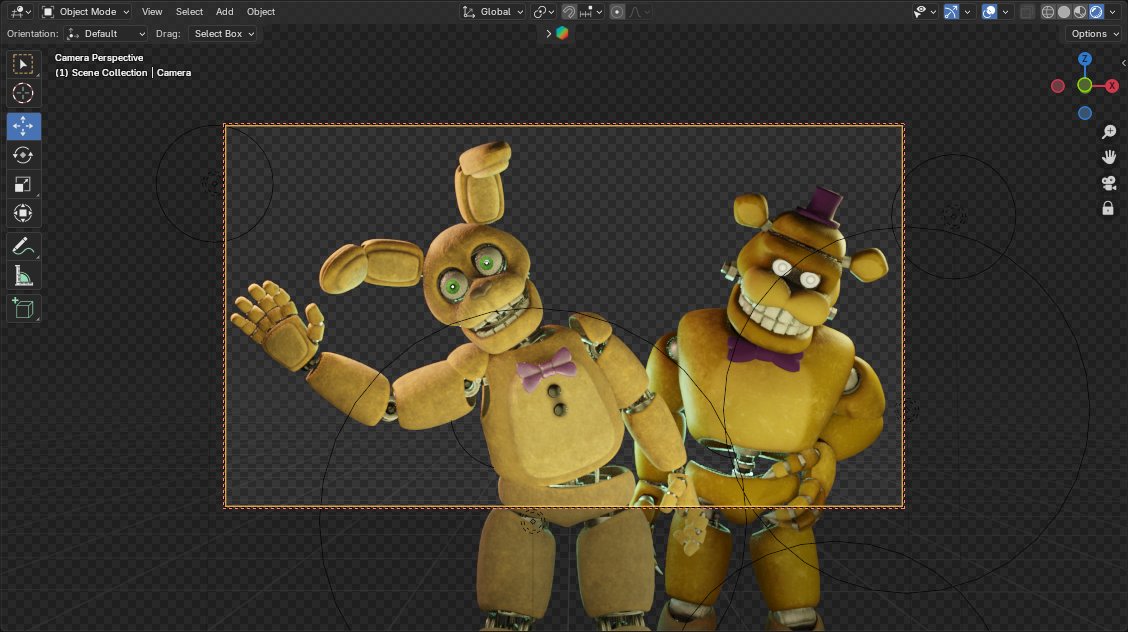Open the editor type dropdown
Viewport: 1128px width, 632px height.
coord(20,12)
